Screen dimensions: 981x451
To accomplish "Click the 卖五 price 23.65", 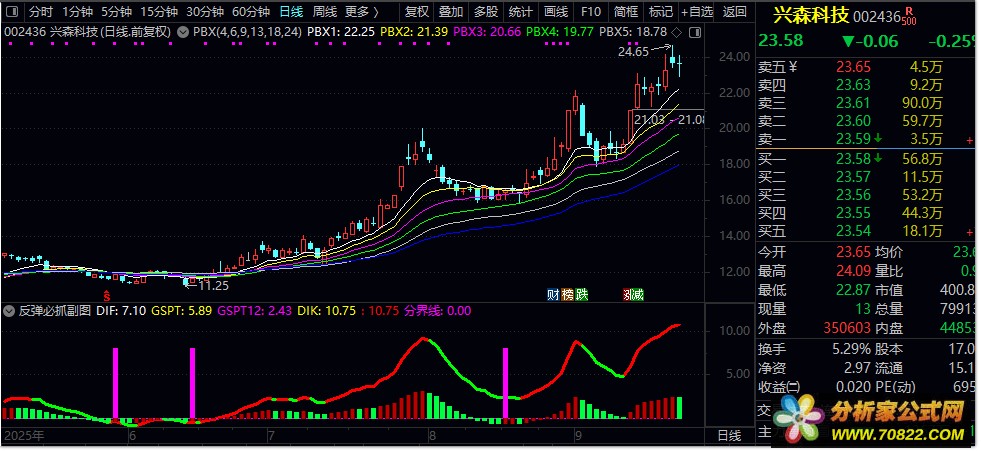I will tap(853, 67).
